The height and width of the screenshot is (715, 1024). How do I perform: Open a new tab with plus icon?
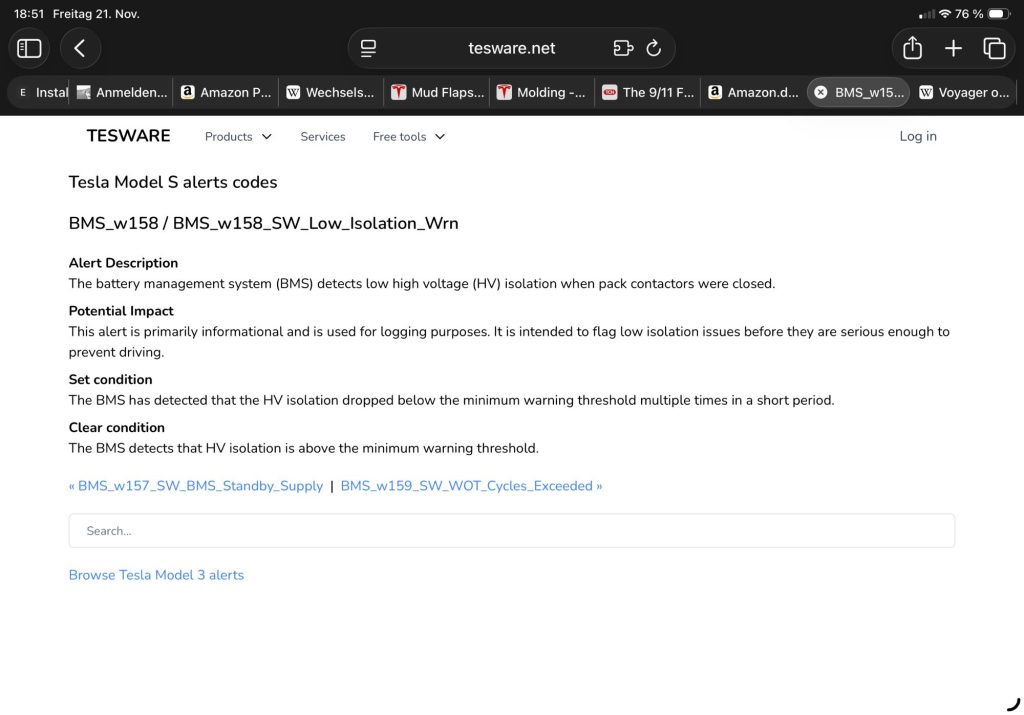[953, 48]
